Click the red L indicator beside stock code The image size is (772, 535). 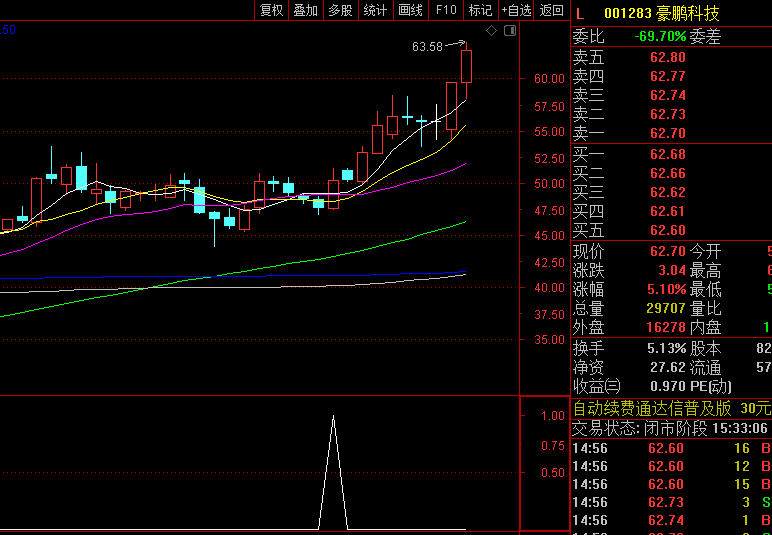[580, 14]
